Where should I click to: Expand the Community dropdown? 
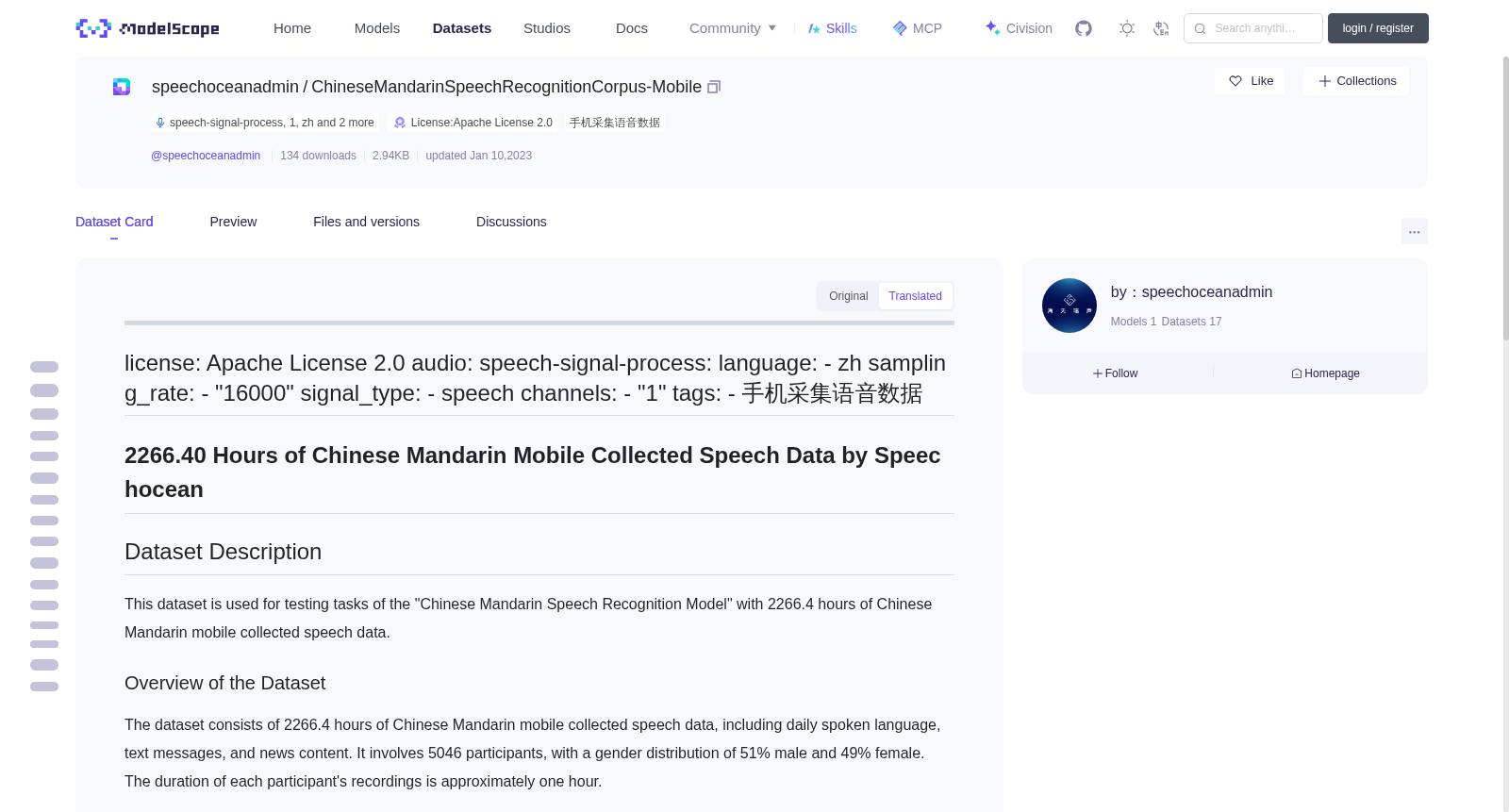[733, 28]
